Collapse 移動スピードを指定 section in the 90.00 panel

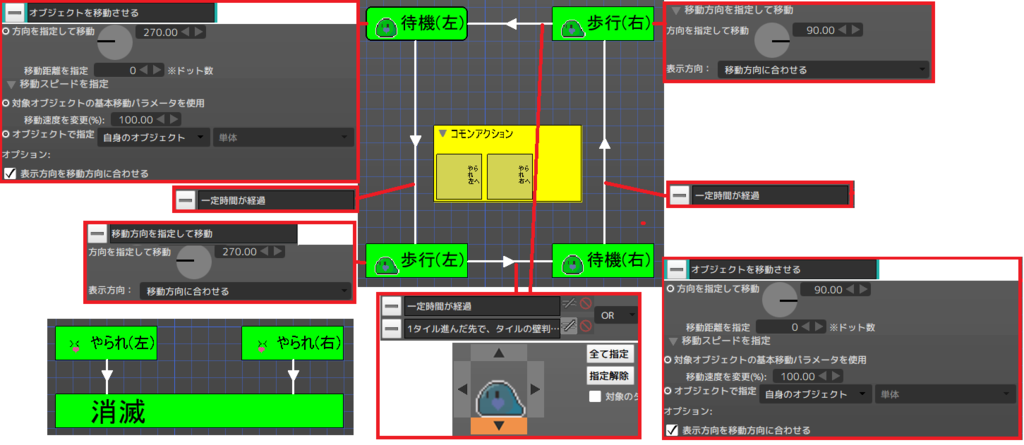[673, 341]
